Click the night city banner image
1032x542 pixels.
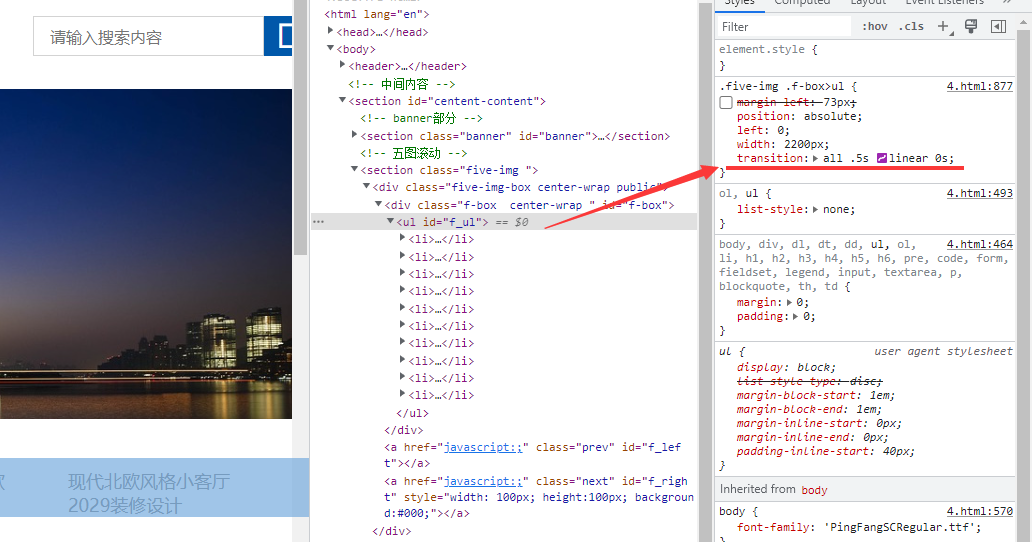(x=145, y=254)
